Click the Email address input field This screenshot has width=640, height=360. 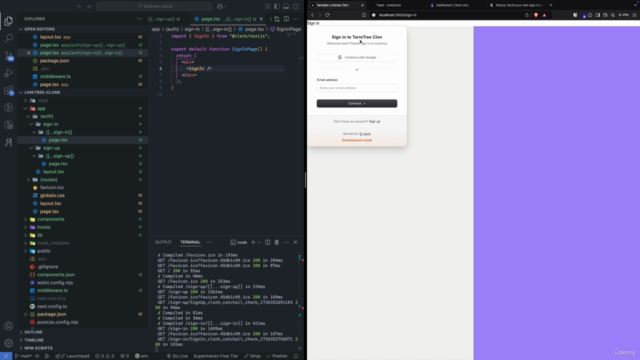point(357,88)
